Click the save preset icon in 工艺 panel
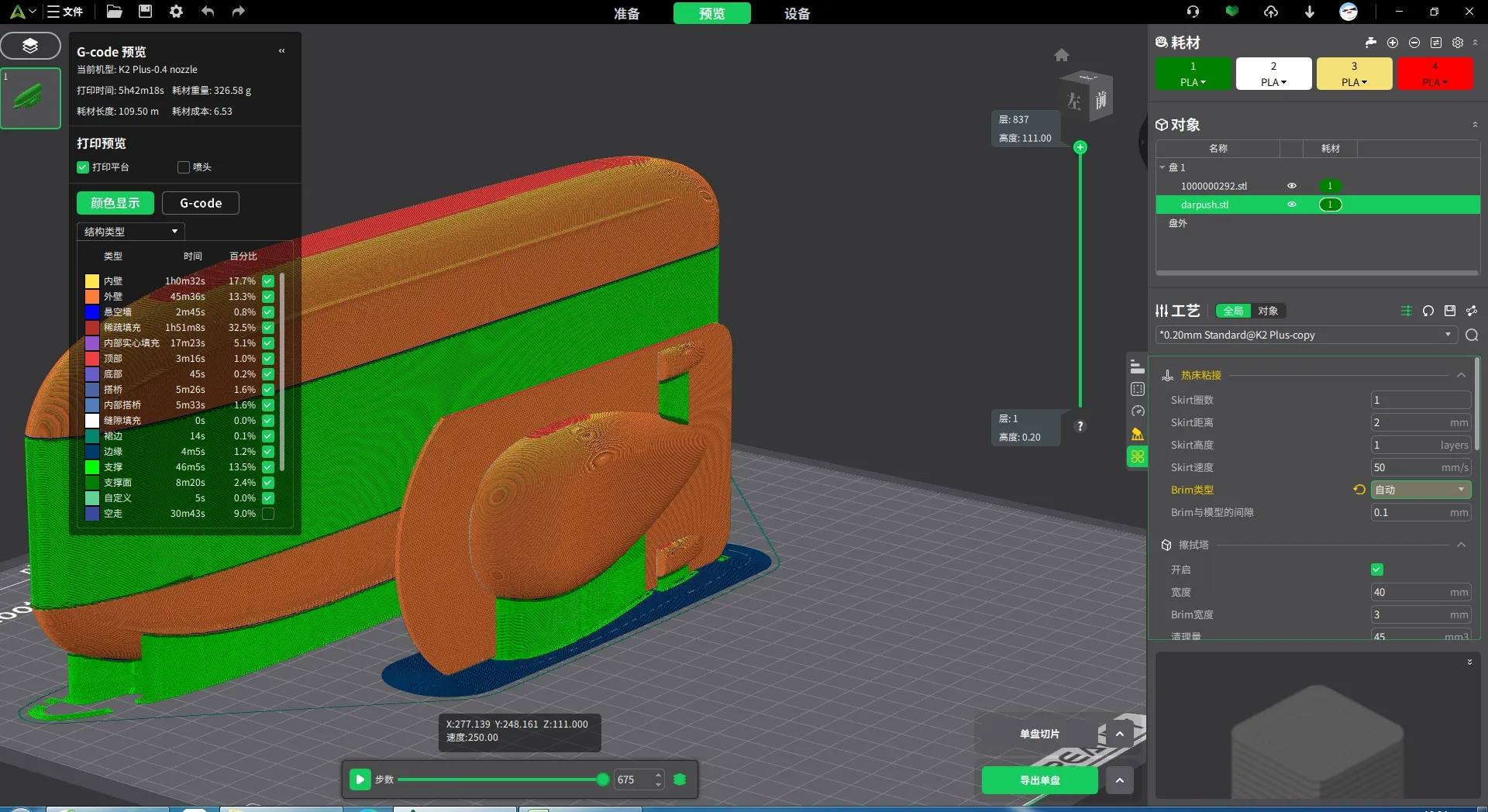This screenshot has height=812, width=1488. click(1450, 311)
